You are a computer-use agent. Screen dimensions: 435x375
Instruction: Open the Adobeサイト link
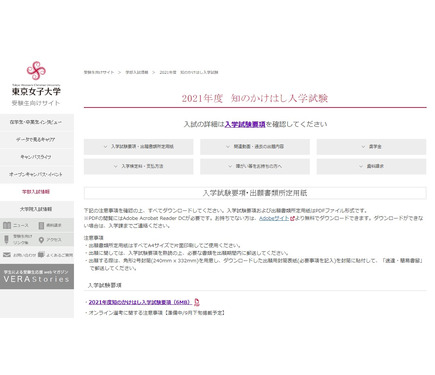click(x=274, y=218)
